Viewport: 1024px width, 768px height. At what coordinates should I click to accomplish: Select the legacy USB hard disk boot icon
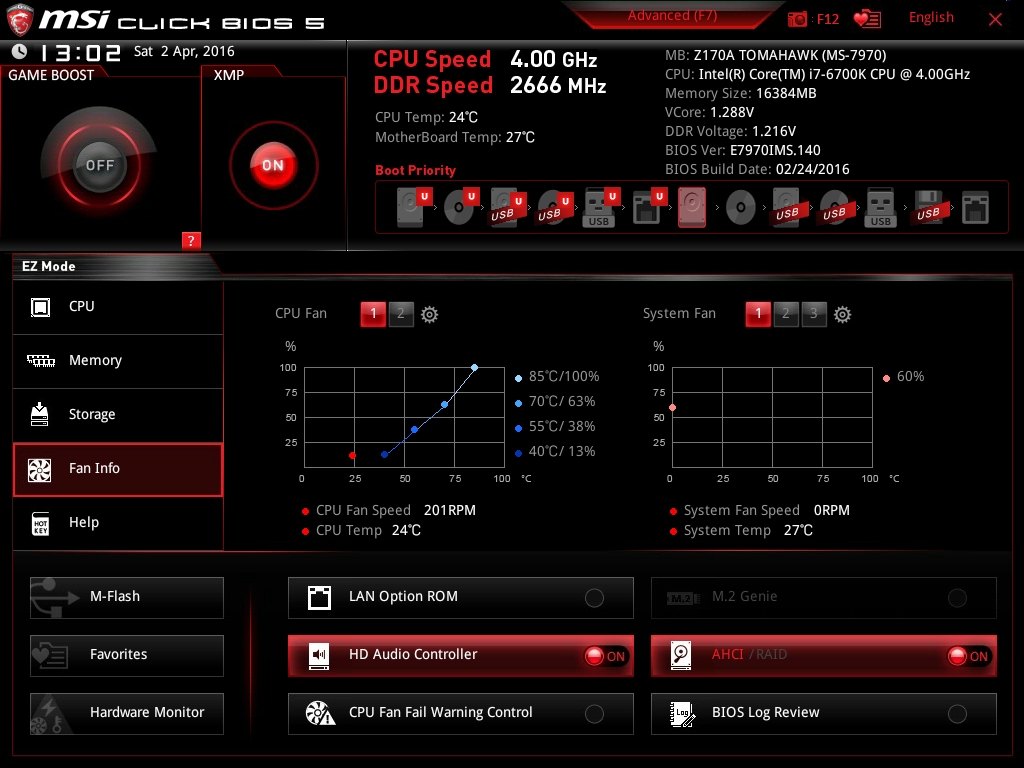click(787, 207)
